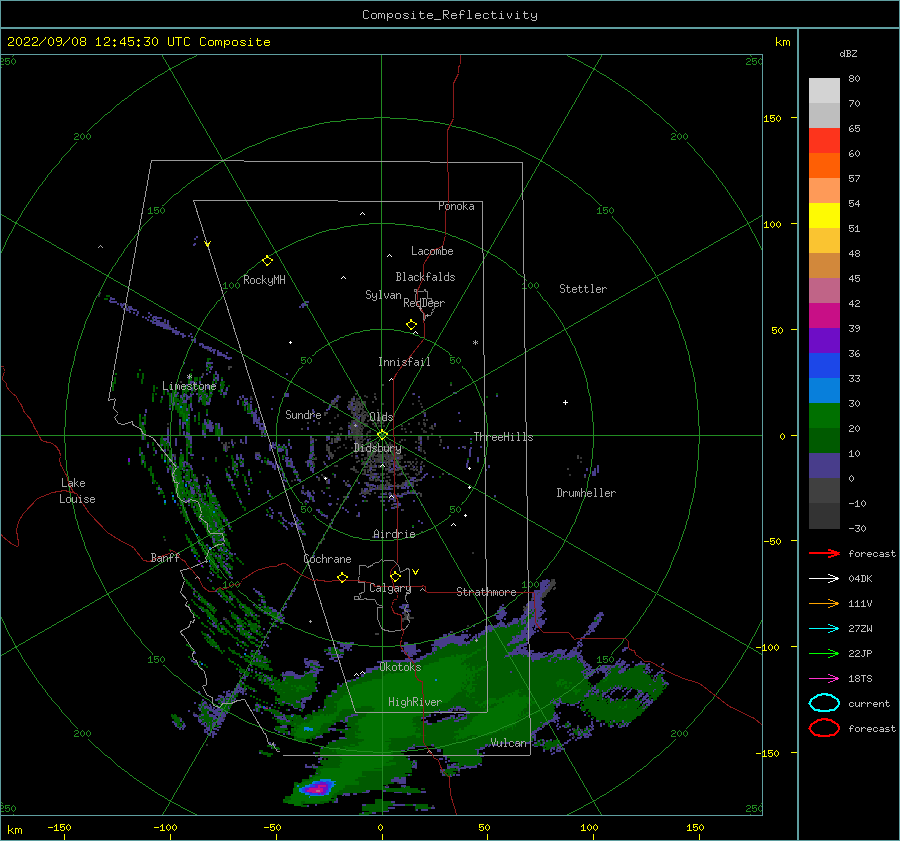Click the Vulcan label
The height and width of the screenshot is (841, 900).
tap(509, 743)
